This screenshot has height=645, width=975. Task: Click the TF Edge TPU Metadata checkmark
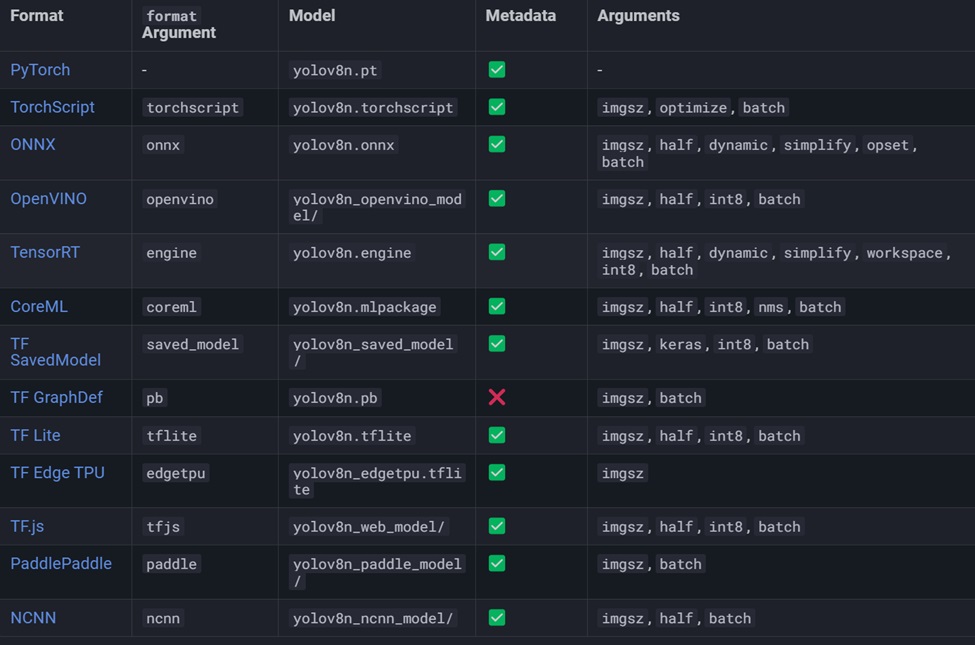[x=497, y=472]
